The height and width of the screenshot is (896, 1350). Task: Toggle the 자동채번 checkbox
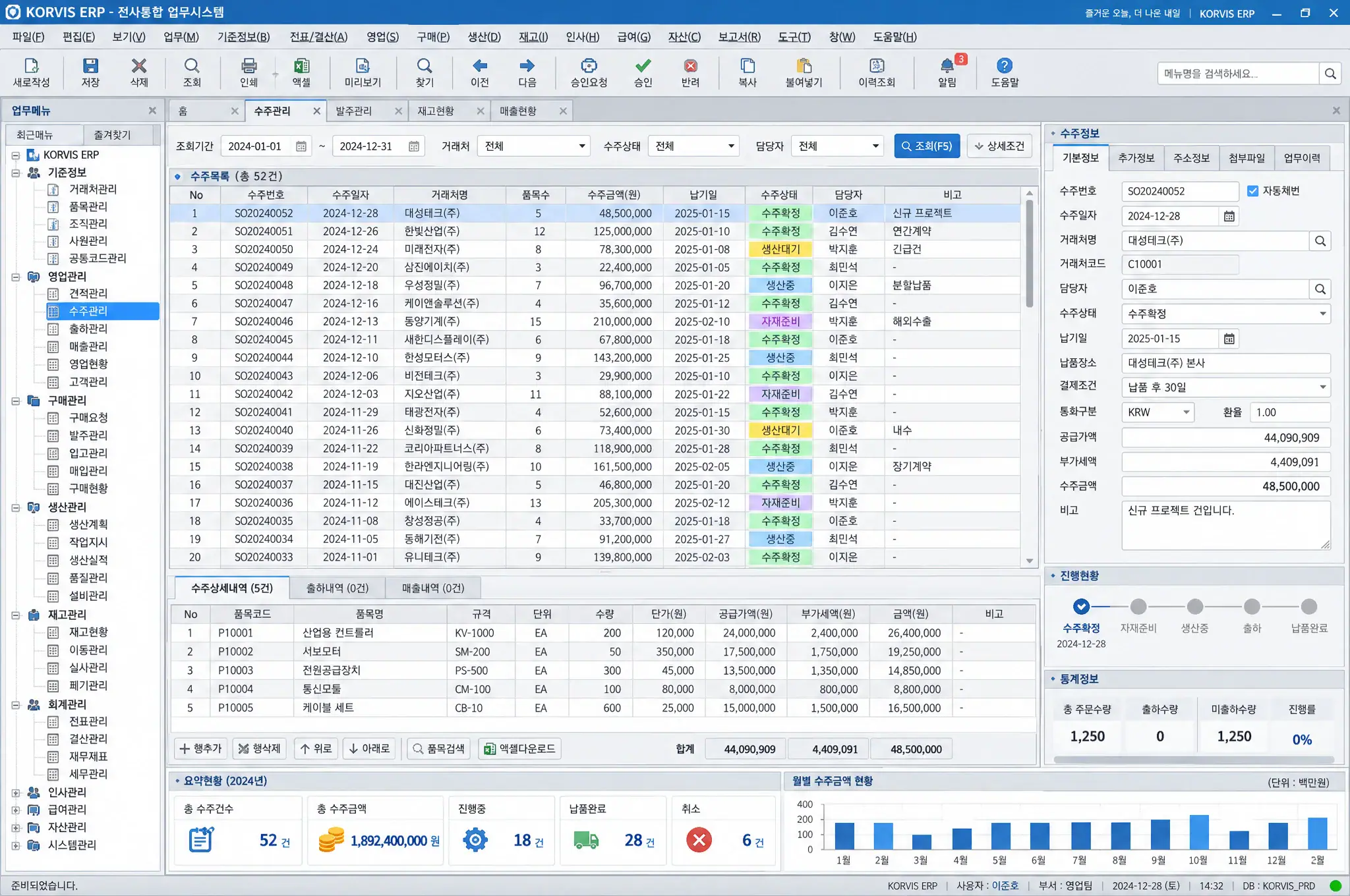[1252, 191]
